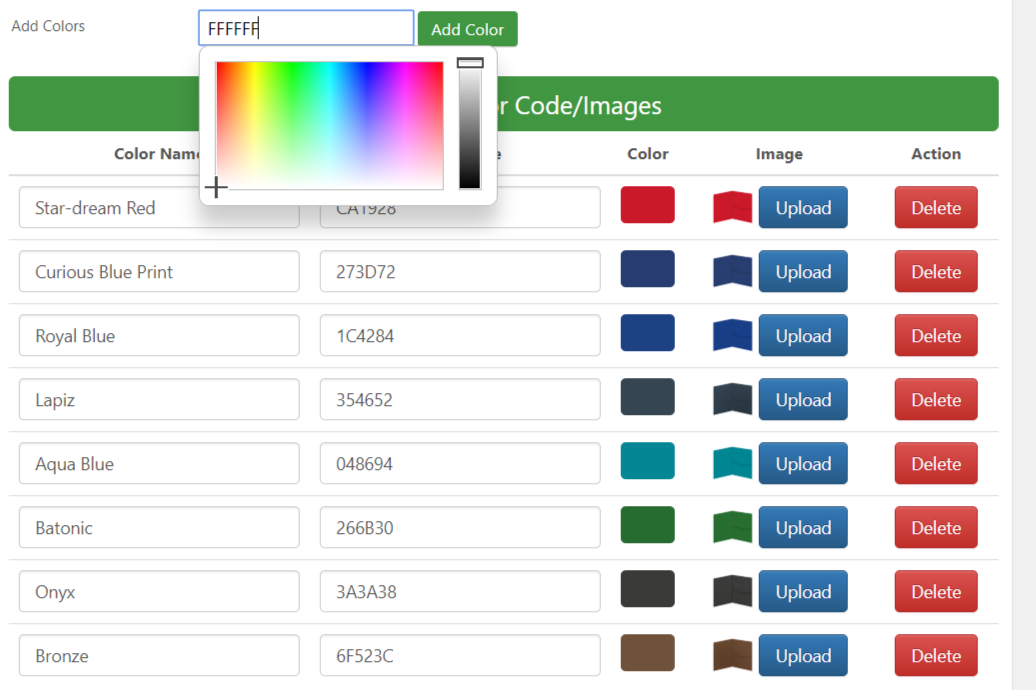Image resolution: width=1036 pixels, height=690 pixels.
Task: Delete the Star-dream Red color
Action: click(x=935, y=208)
